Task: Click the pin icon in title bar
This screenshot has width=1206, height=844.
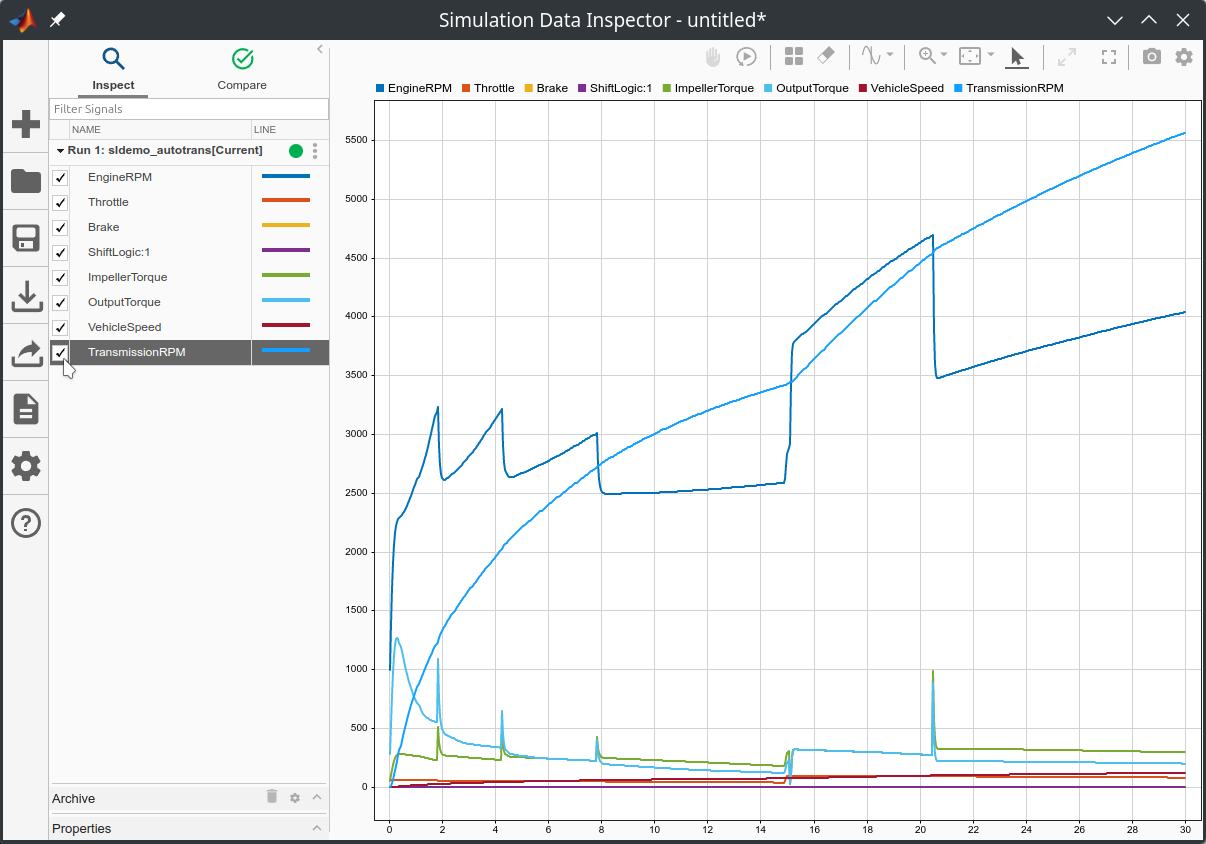Action: pyautogui.click(x=58, y=19)
